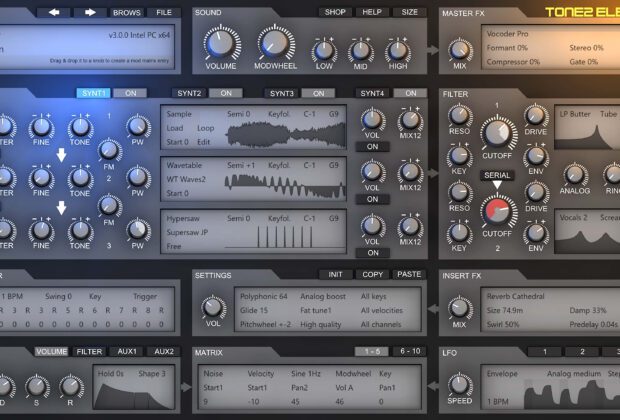Click the Filter 1 CUTOFF knob
Viewport: 620px width, 420px height.
click(x=497, y=133)
